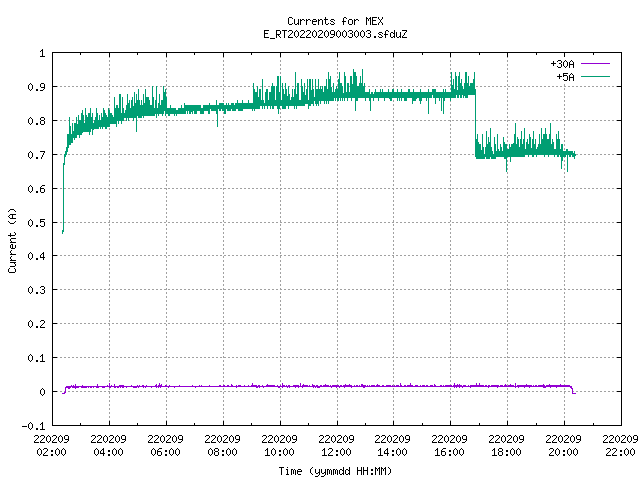Click y-axis tick value -0.1
The width and height of the screenshot is (640, 480).
(x=33, y=426)
